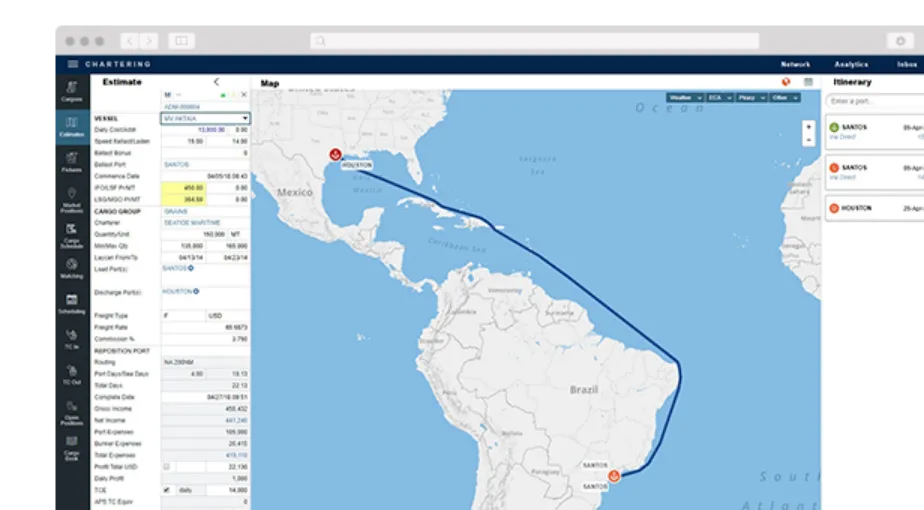Image resolution: width=924 pixels, height=510 pixels.
Task: Open the TC In sidebar section
Action: [x=72, y=340]
